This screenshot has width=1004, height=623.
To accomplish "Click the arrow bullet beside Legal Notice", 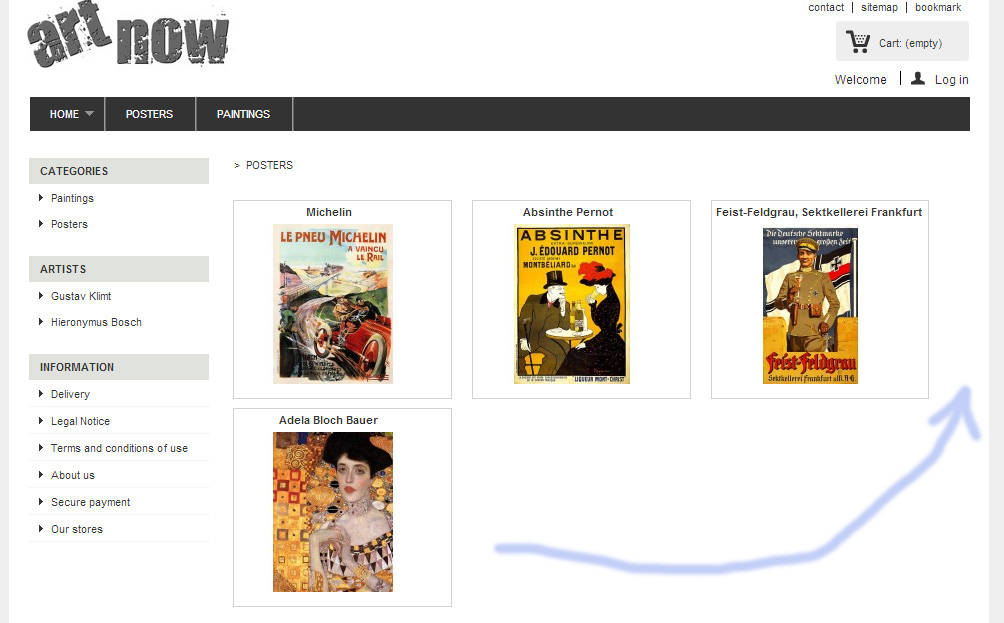I will coord(41,421).
